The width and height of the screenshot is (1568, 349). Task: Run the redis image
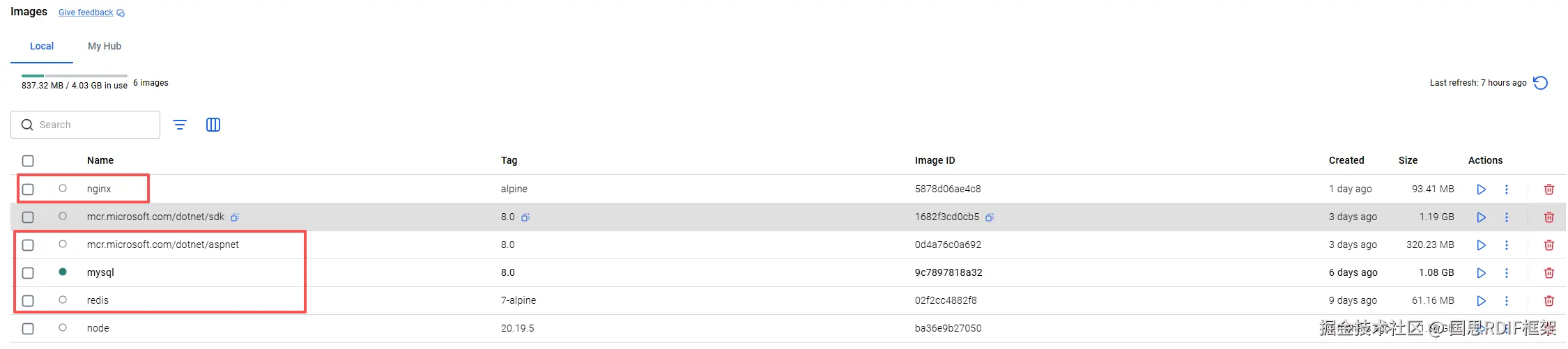[1481, 301]
